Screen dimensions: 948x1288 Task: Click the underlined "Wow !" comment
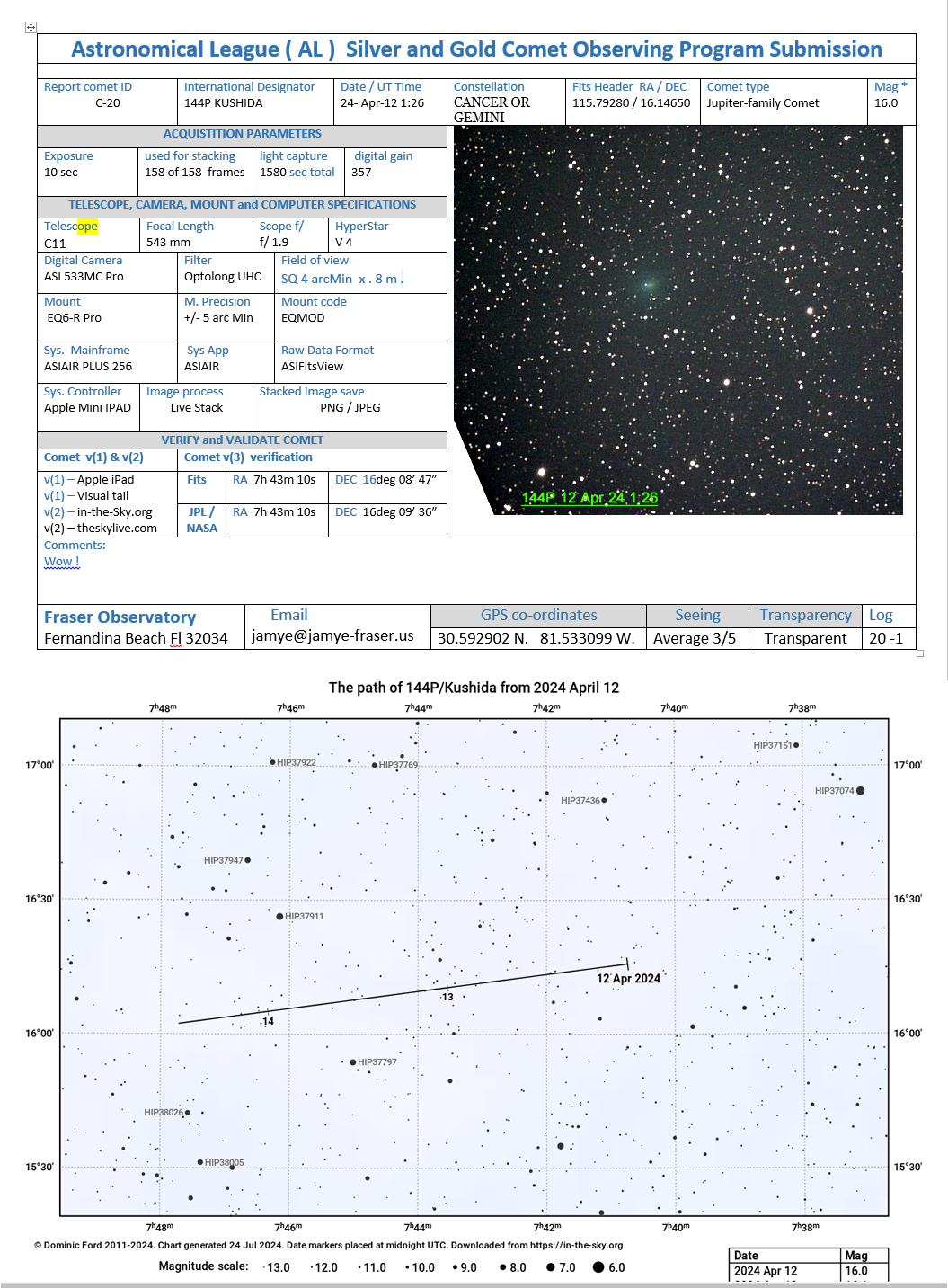(62, 562)
